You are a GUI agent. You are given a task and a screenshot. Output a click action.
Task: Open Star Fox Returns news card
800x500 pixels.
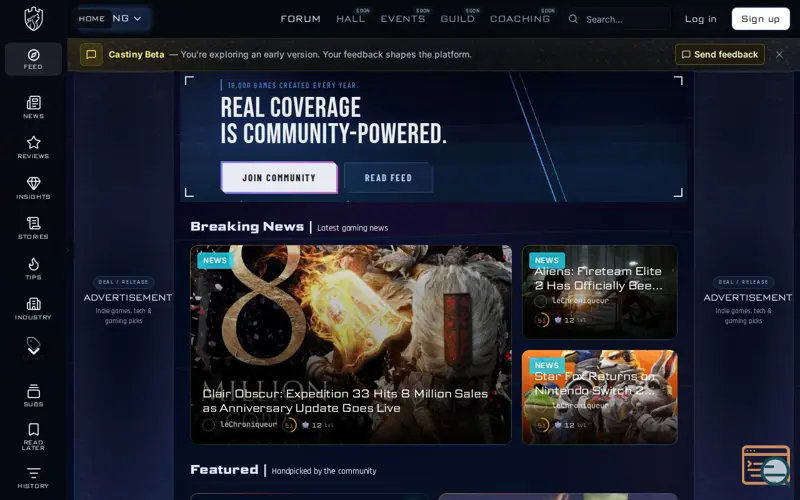tap(599, 397)
